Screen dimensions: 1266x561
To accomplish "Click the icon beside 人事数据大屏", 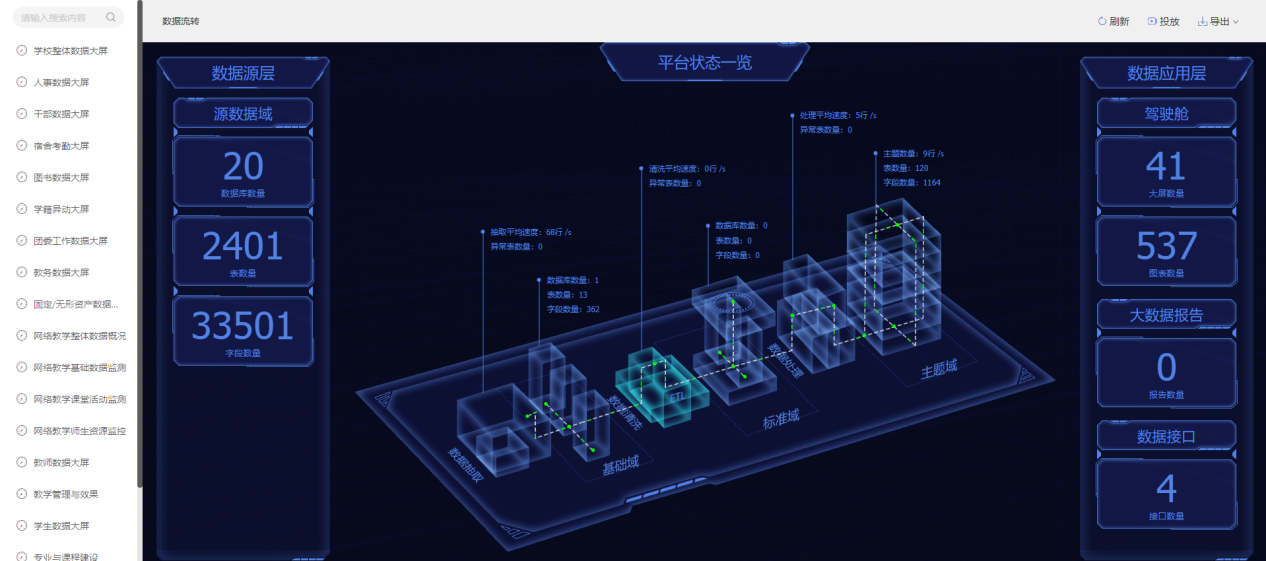I will pyautogui.click(x=22, y=82).
